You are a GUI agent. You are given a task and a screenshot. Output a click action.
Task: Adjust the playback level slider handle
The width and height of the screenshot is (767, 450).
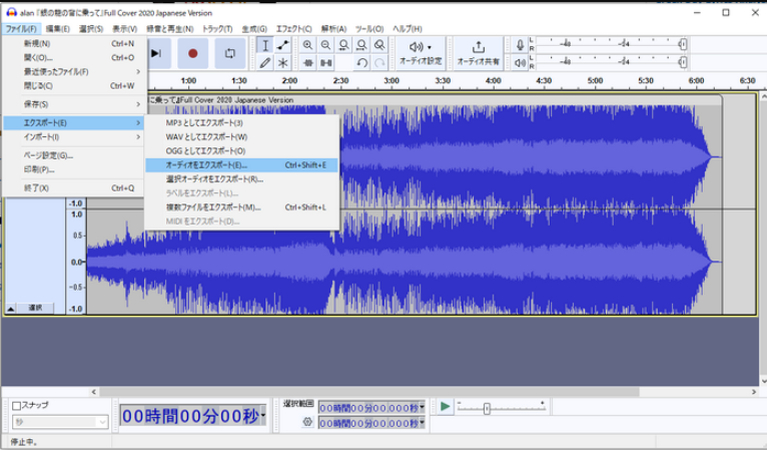click(x=682, y=62)
